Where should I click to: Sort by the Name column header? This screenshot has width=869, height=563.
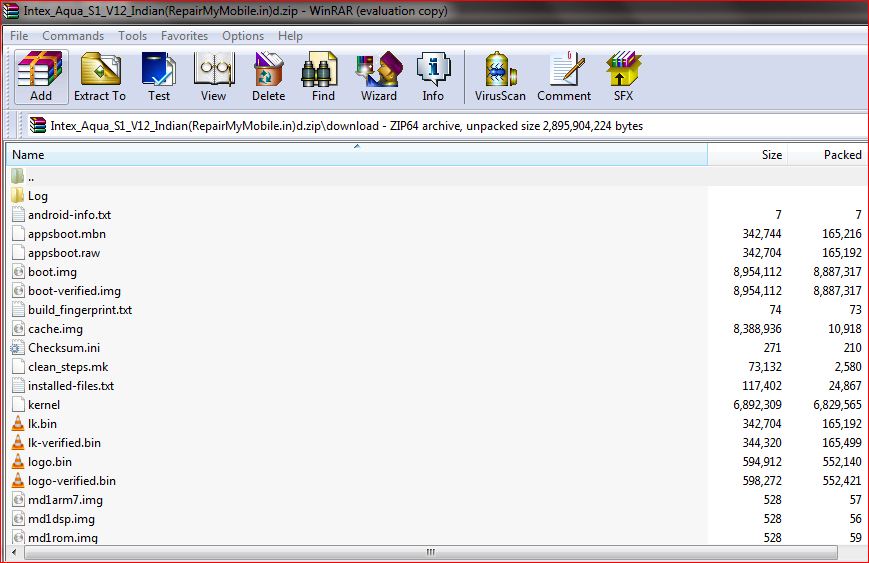[x=356, y=155]
